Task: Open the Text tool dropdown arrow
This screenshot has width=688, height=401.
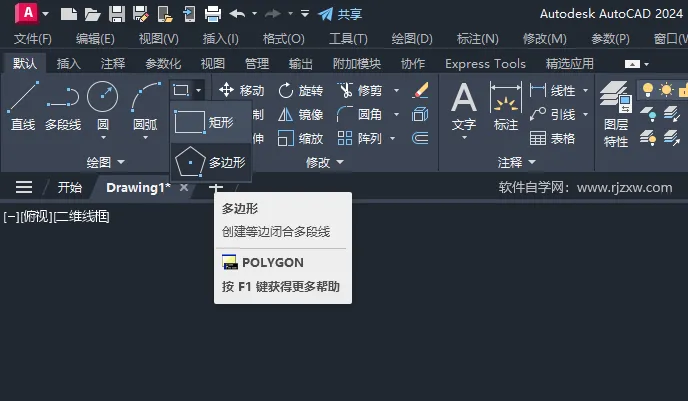Action: (x=464, y=138)
